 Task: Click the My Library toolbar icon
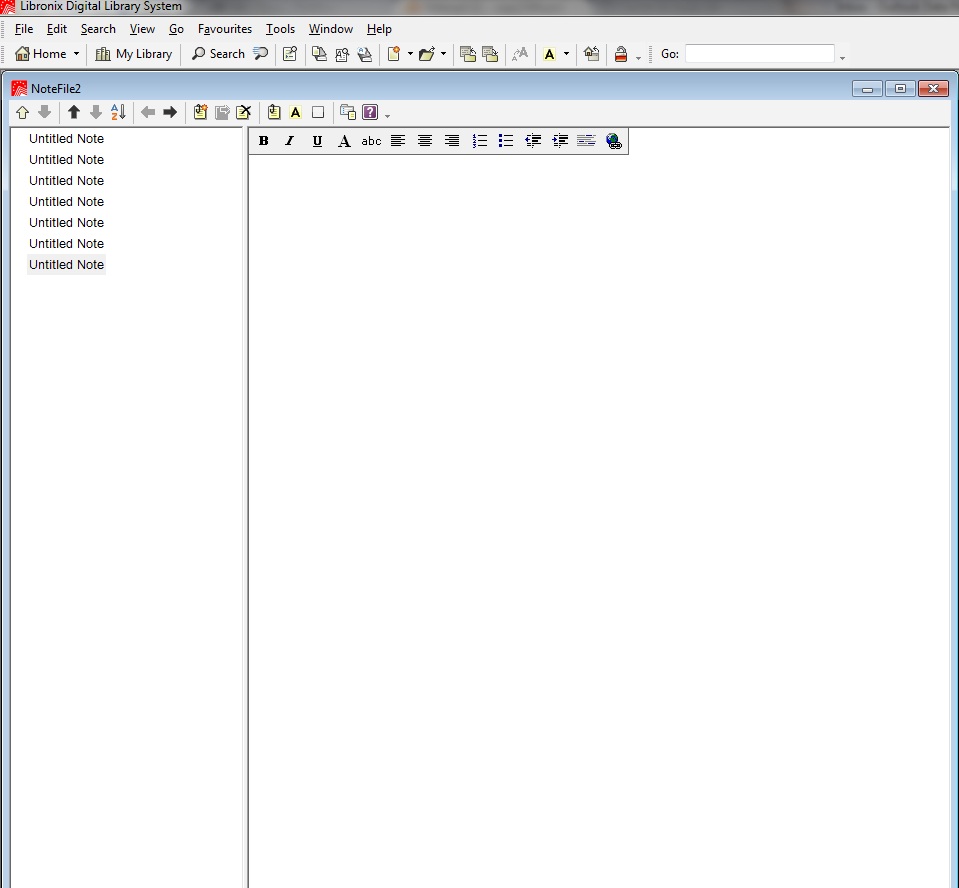[133, 54]
